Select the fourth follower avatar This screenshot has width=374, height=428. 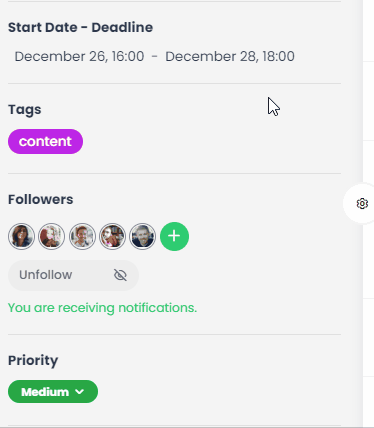[x=112, y=236]
